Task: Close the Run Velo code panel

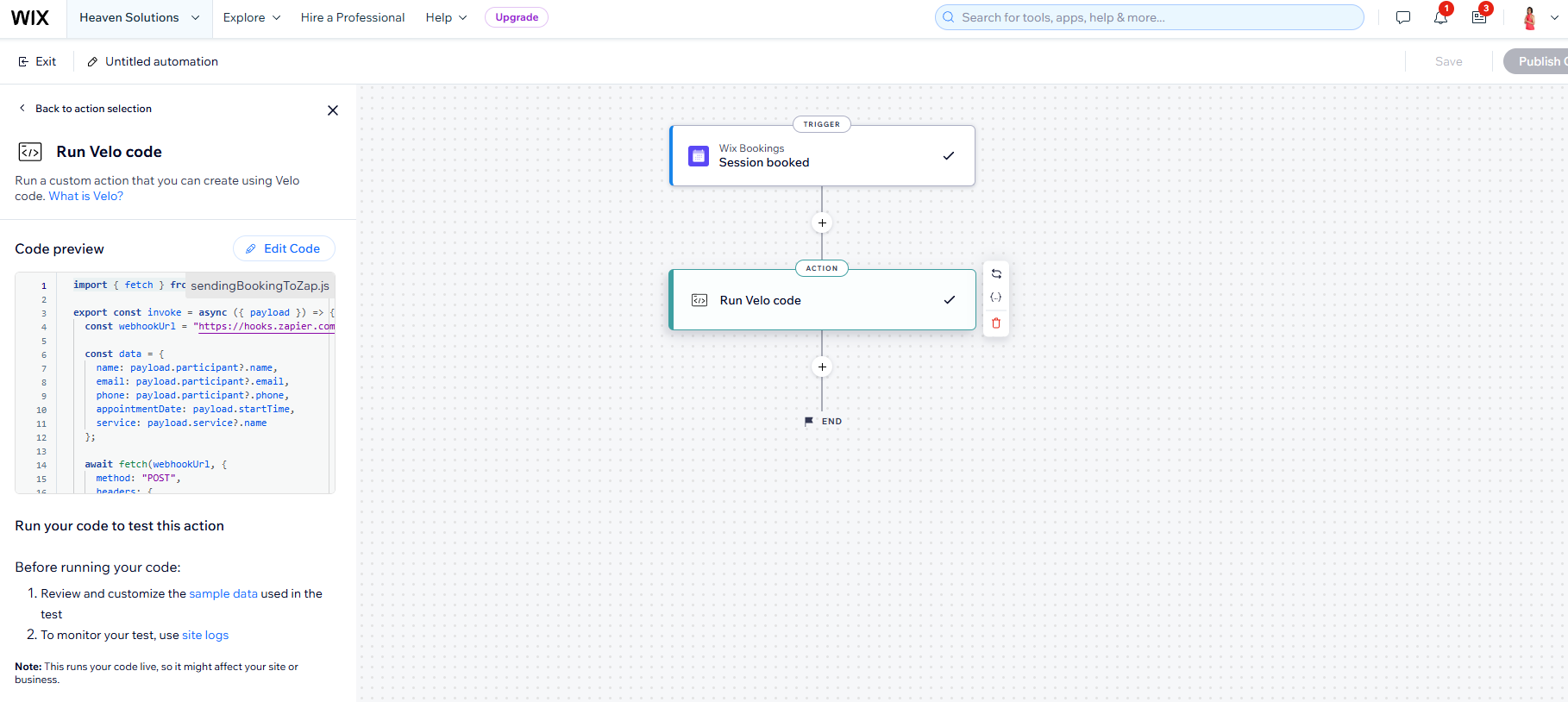Action: click(333, 110)
